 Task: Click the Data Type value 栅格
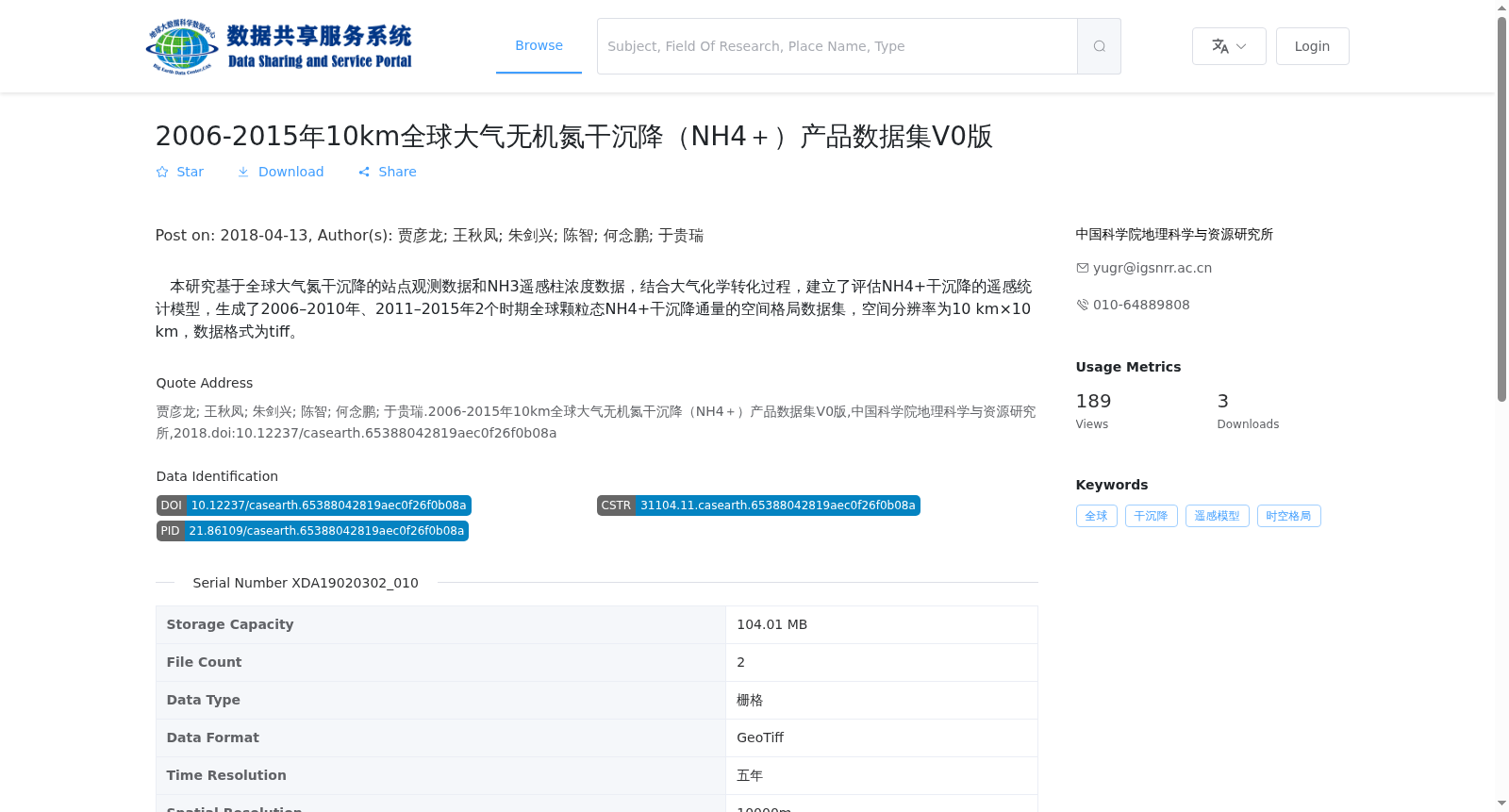pos(750,700)
